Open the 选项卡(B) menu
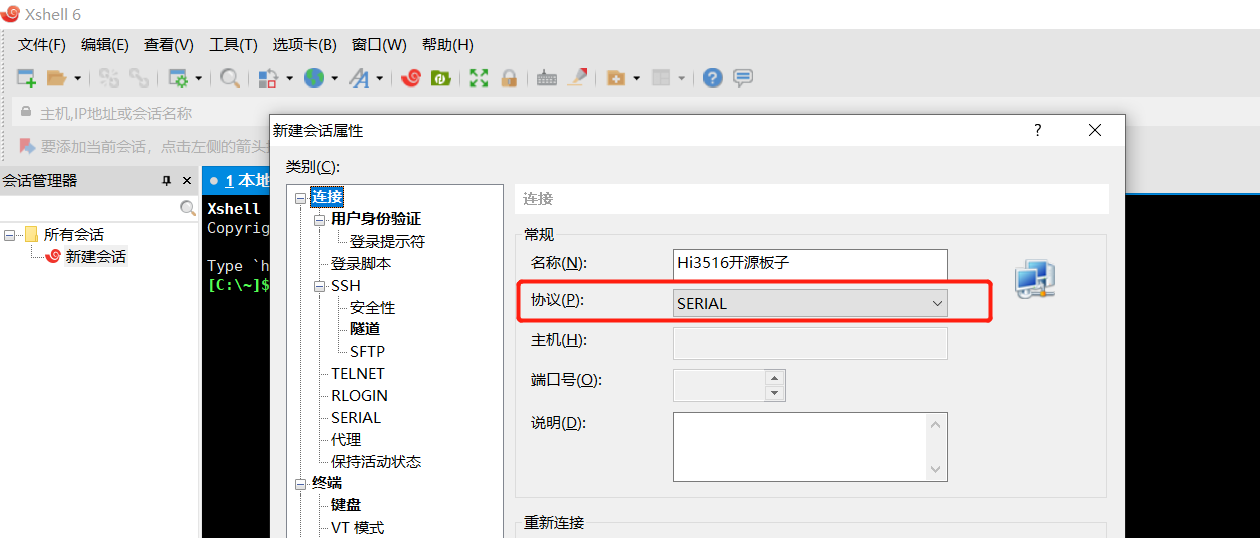 305,45
